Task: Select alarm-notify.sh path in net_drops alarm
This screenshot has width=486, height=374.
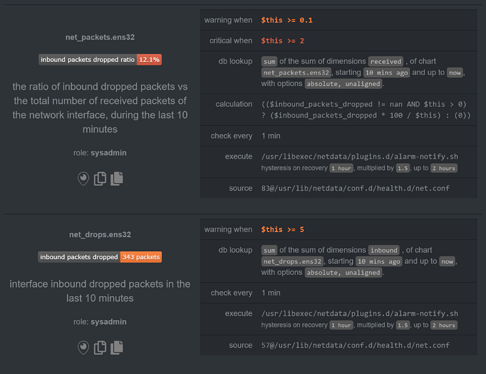Action: pos(360,313)
